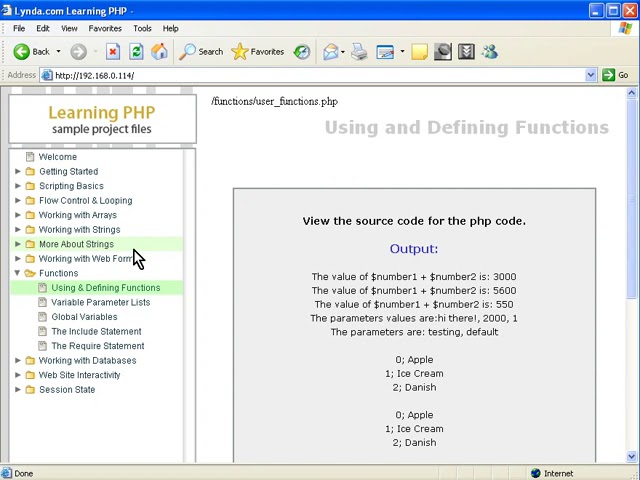The image size is (640, 480).
Task: Click the green Go button
Action: point(615,75)
